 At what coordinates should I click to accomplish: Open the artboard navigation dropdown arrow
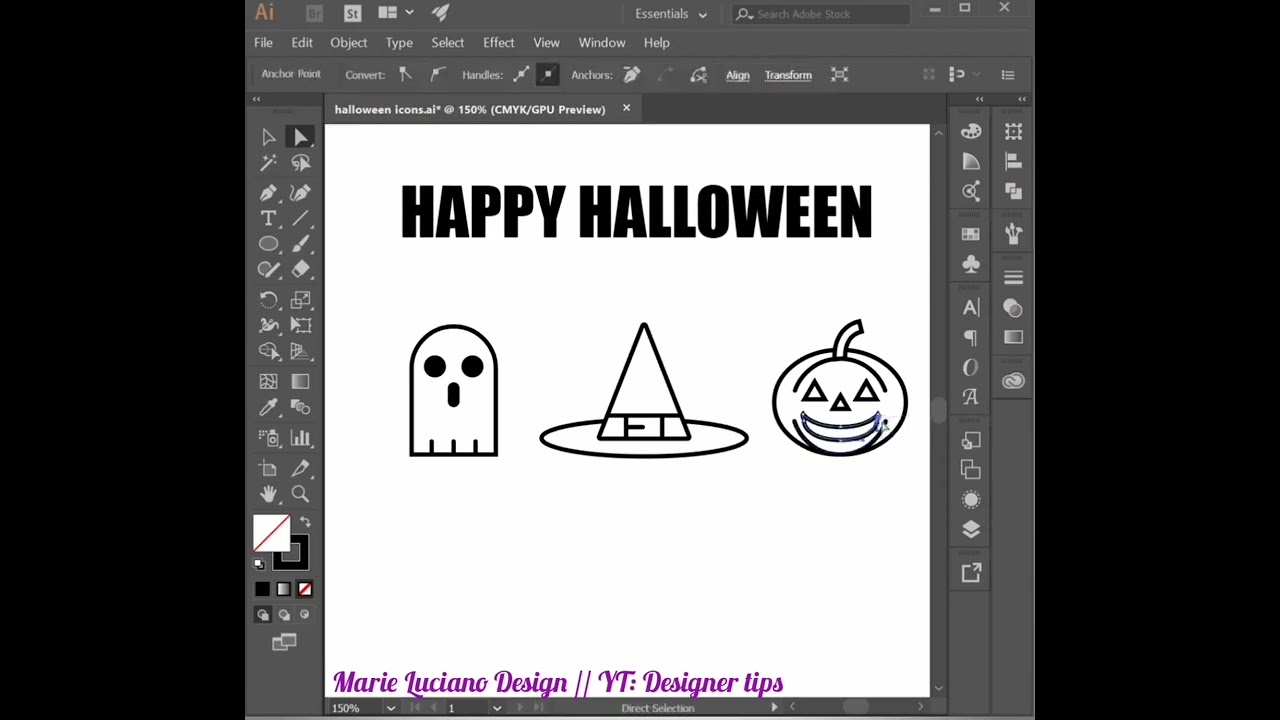pyautogui.click(x=496, y=708)
